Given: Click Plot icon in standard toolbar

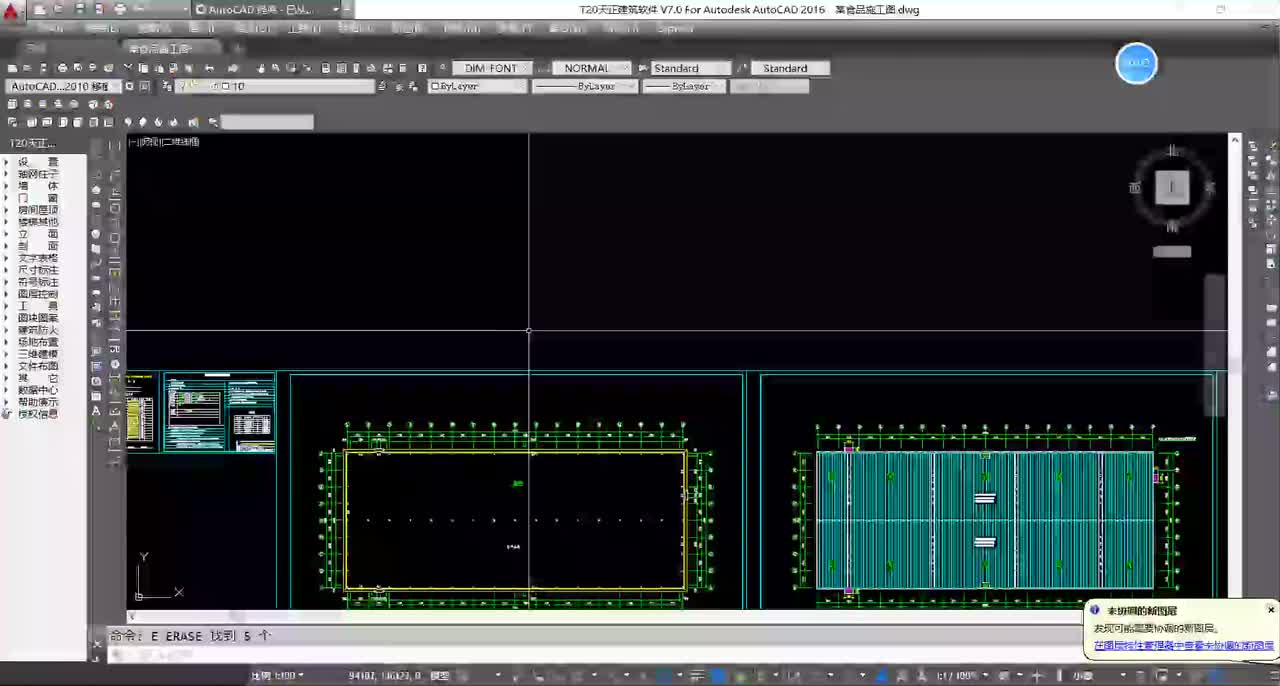Looking at the screenshot, I should click(x=62, y=68).
